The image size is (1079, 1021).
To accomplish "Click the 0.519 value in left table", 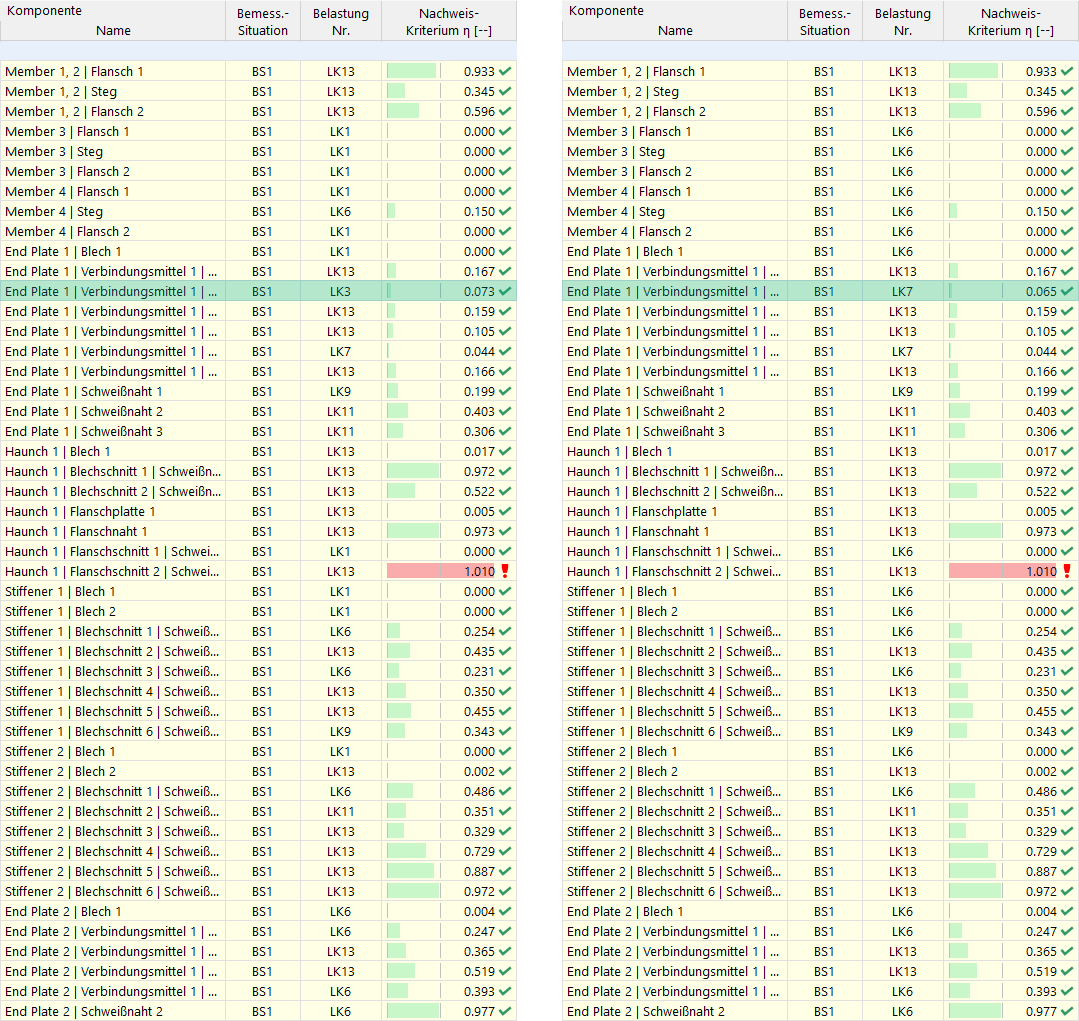I will coord(479,971).
